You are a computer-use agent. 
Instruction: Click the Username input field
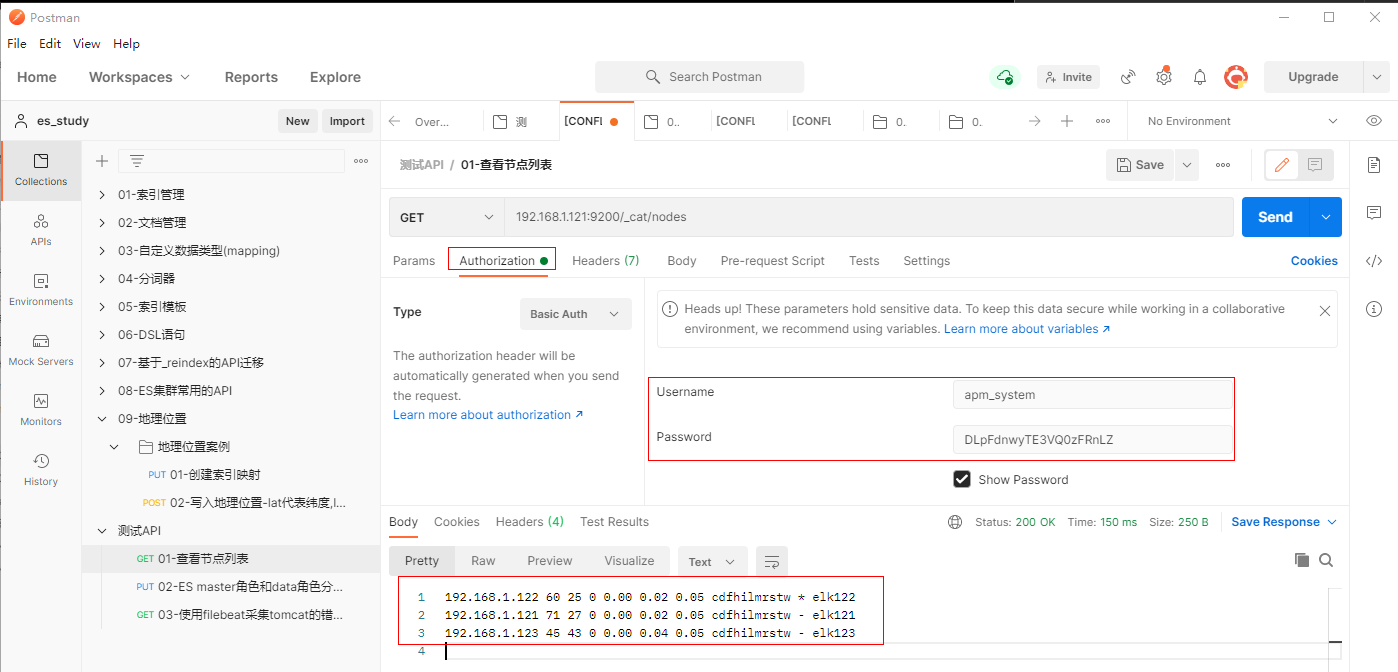point(1092,395)
